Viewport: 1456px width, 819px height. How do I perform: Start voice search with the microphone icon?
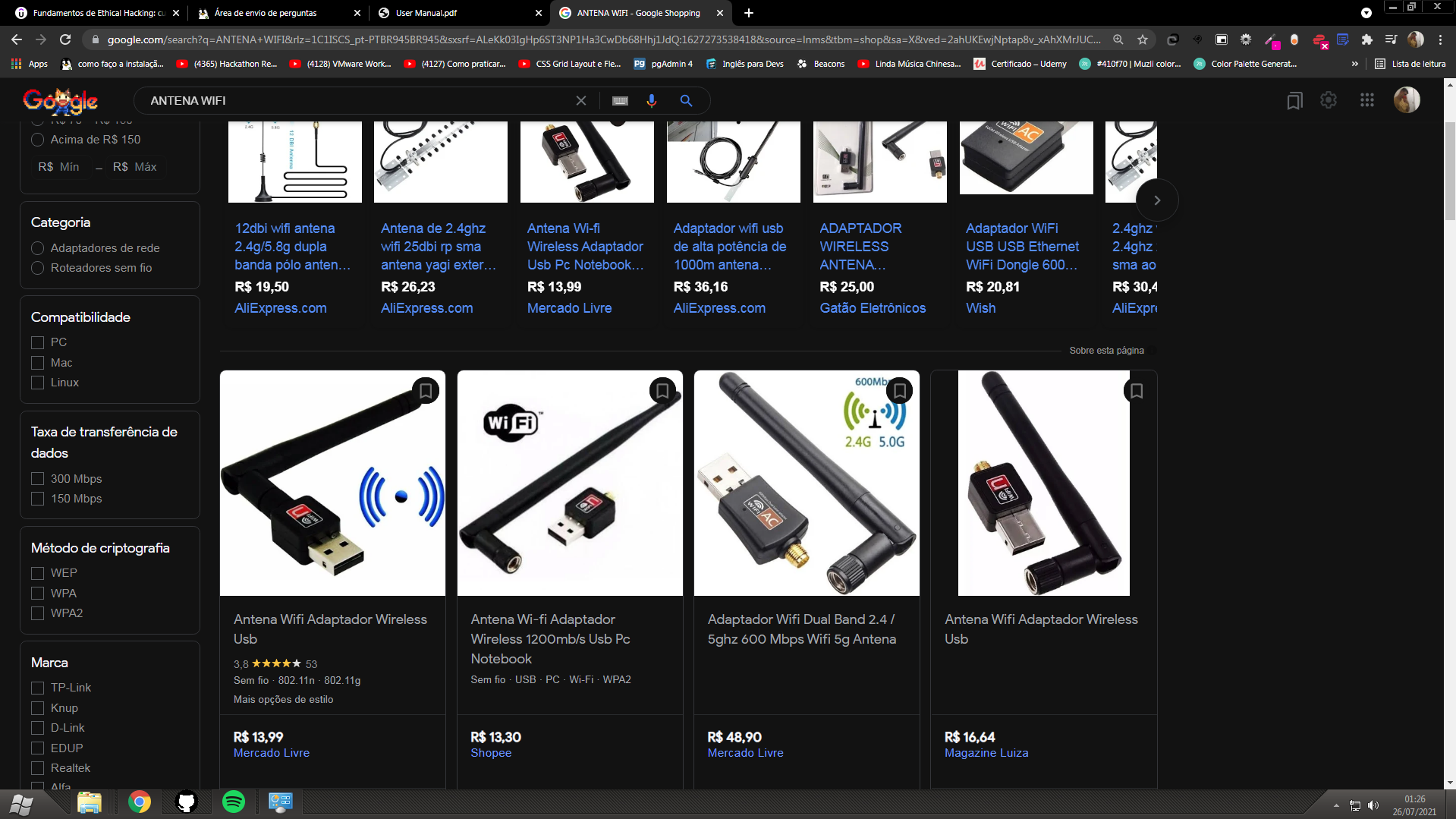pos(651,100)
